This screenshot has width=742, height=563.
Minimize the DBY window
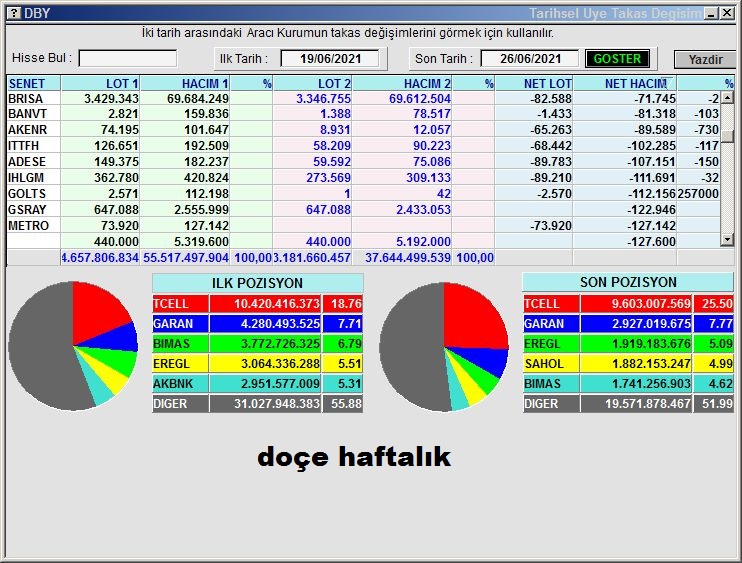click(x=711, y=13)
